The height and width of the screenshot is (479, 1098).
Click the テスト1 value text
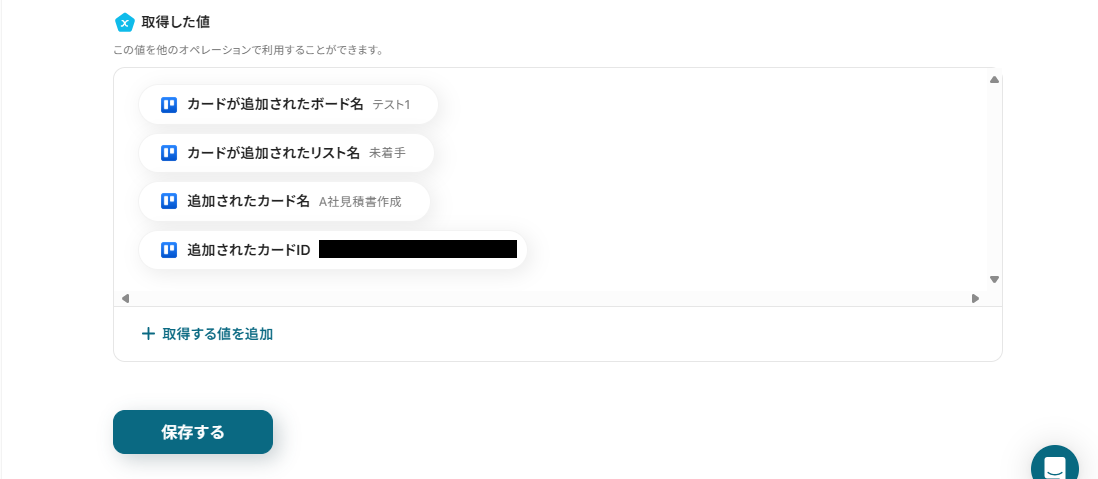click(391, 105)
